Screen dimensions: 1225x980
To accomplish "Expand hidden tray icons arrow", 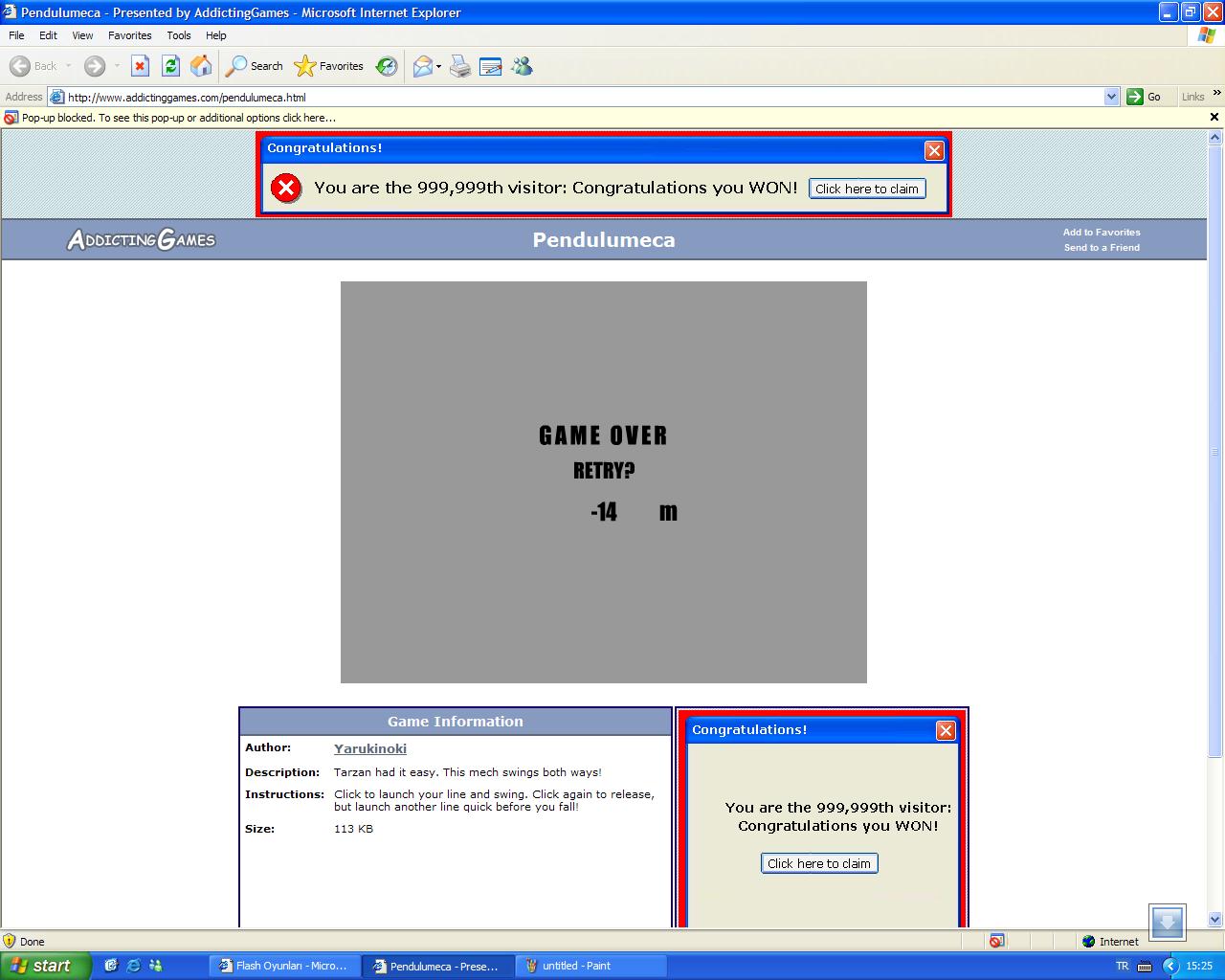I will (x=1169, y=966).
